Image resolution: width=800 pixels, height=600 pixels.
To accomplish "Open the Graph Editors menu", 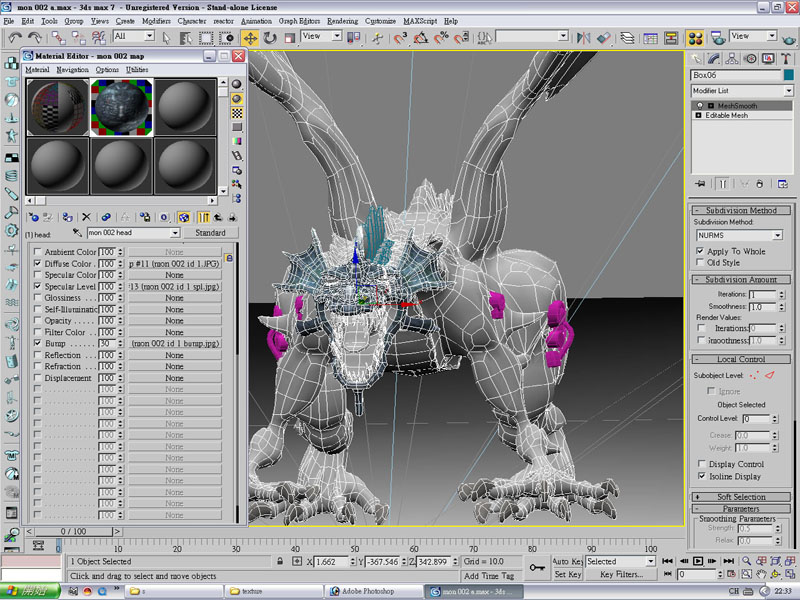I will coord(299,21).
